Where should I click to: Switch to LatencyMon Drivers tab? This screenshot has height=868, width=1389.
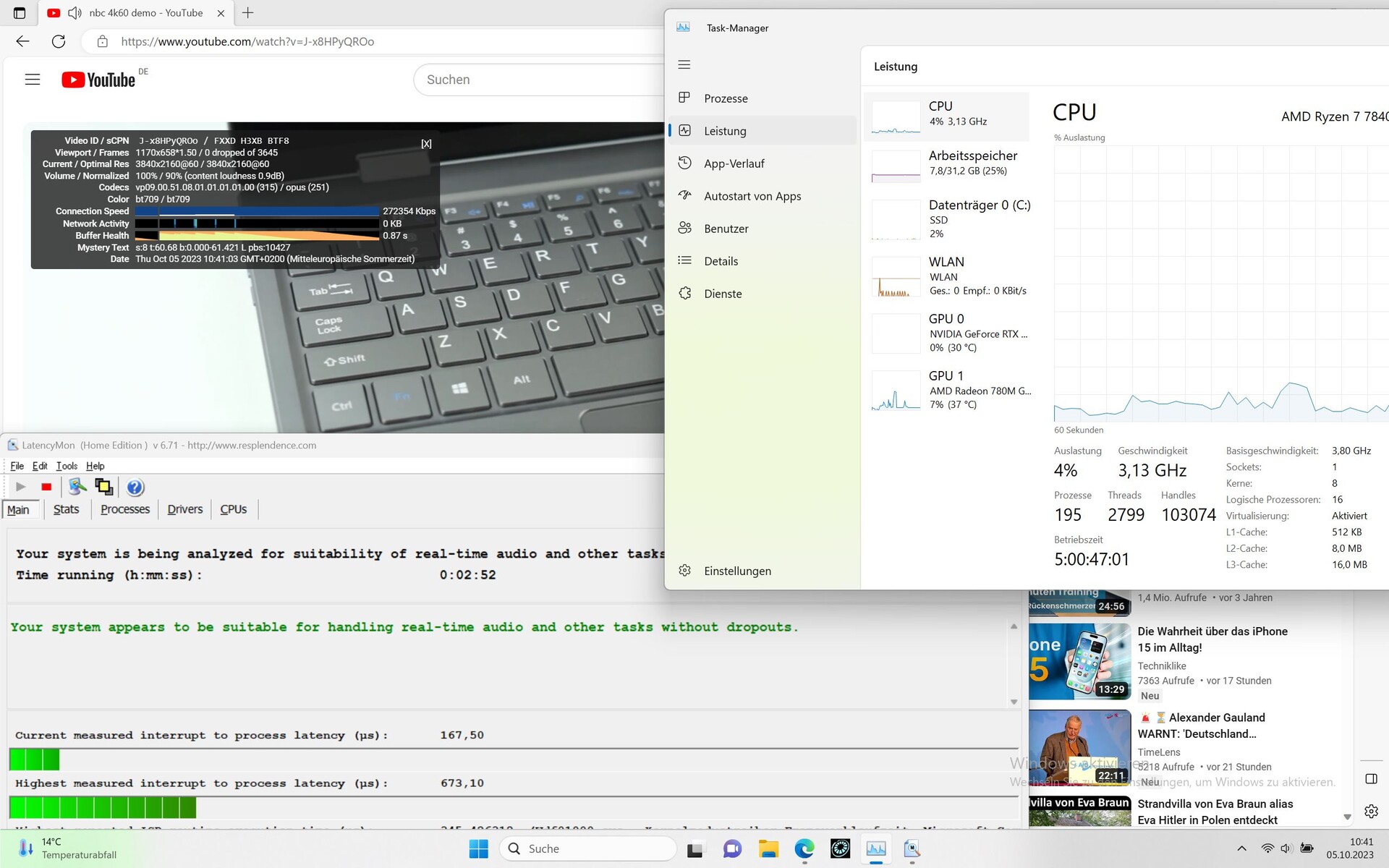(184, 509)
